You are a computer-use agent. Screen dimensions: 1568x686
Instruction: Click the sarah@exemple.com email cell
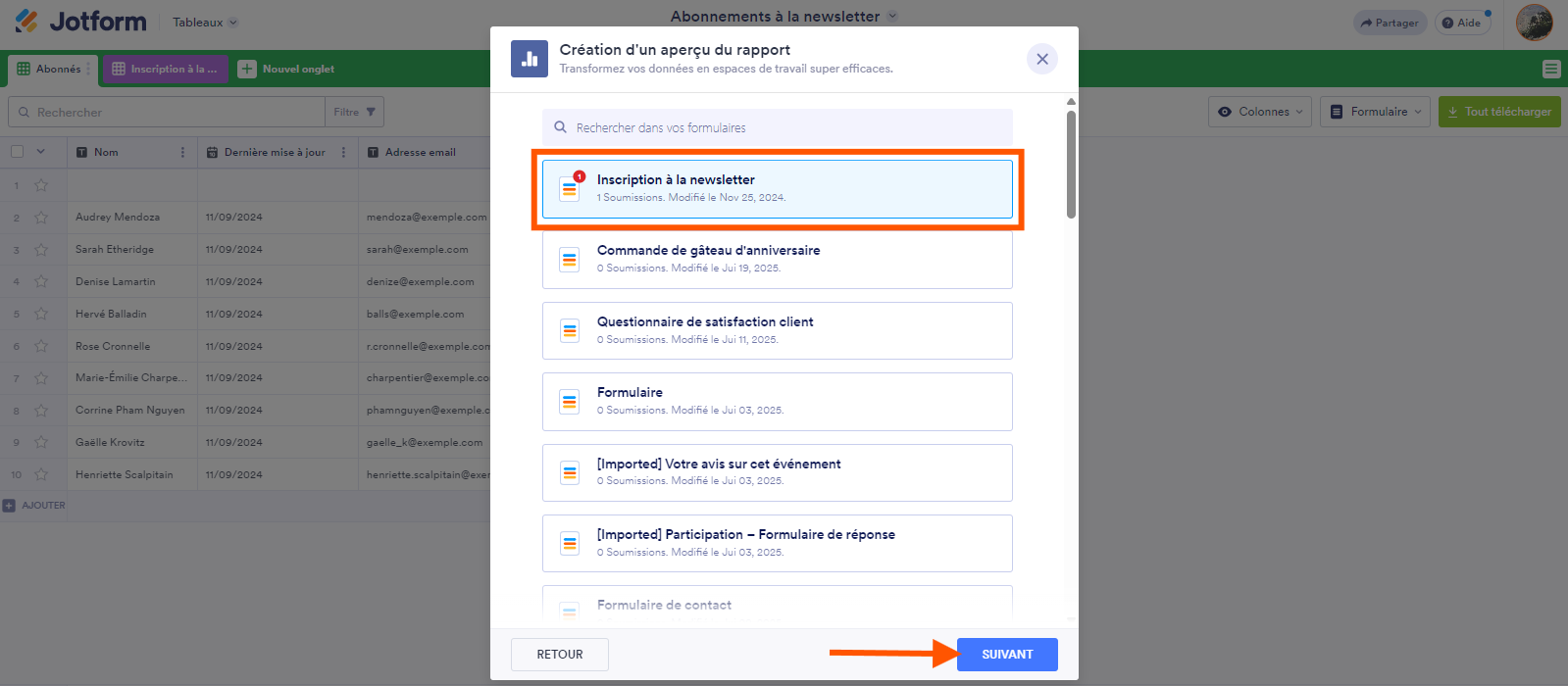point(425,249)
